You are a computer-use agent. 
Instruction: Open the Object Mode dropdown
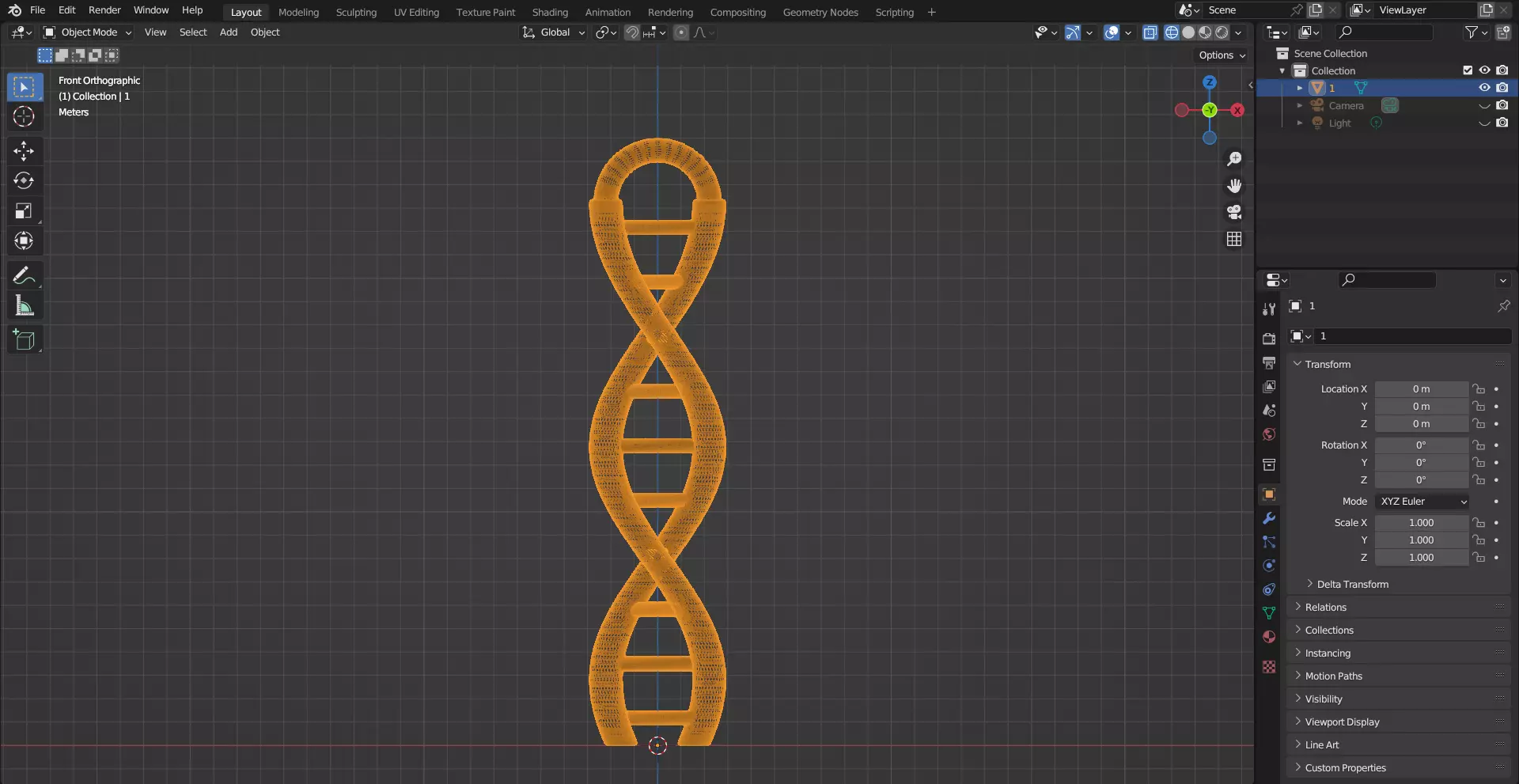coord(87,32)
